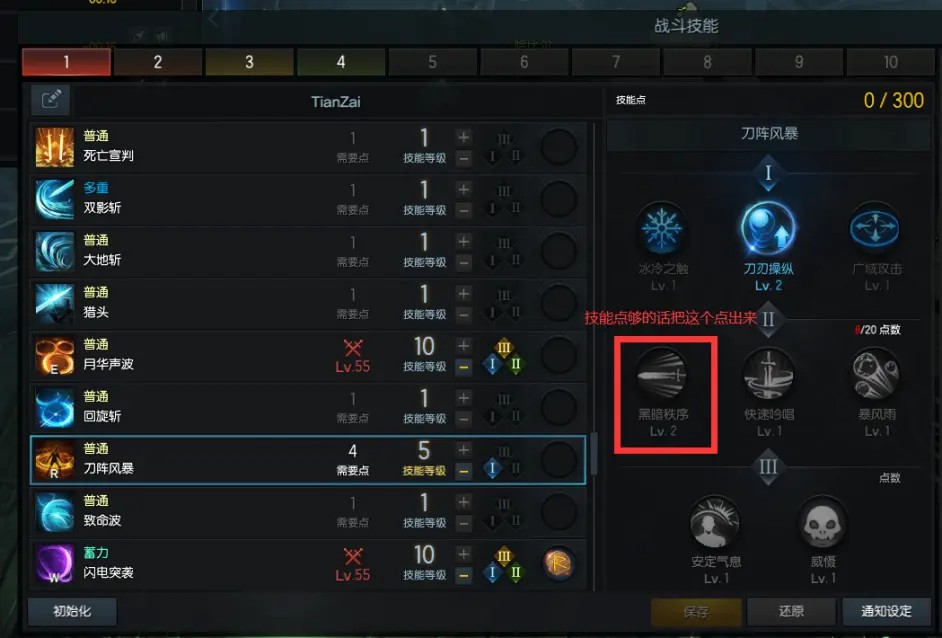Switch to skill preset tab 4
The image size is (942, 638).
[x=341, y=62]
